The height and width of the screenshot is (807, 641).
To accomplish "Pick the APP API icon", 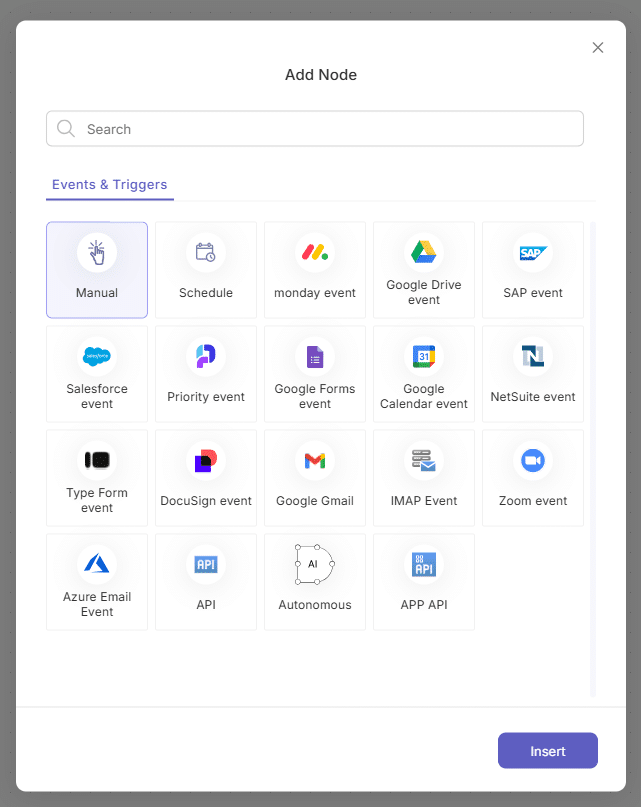I will [x=424, y=565].
